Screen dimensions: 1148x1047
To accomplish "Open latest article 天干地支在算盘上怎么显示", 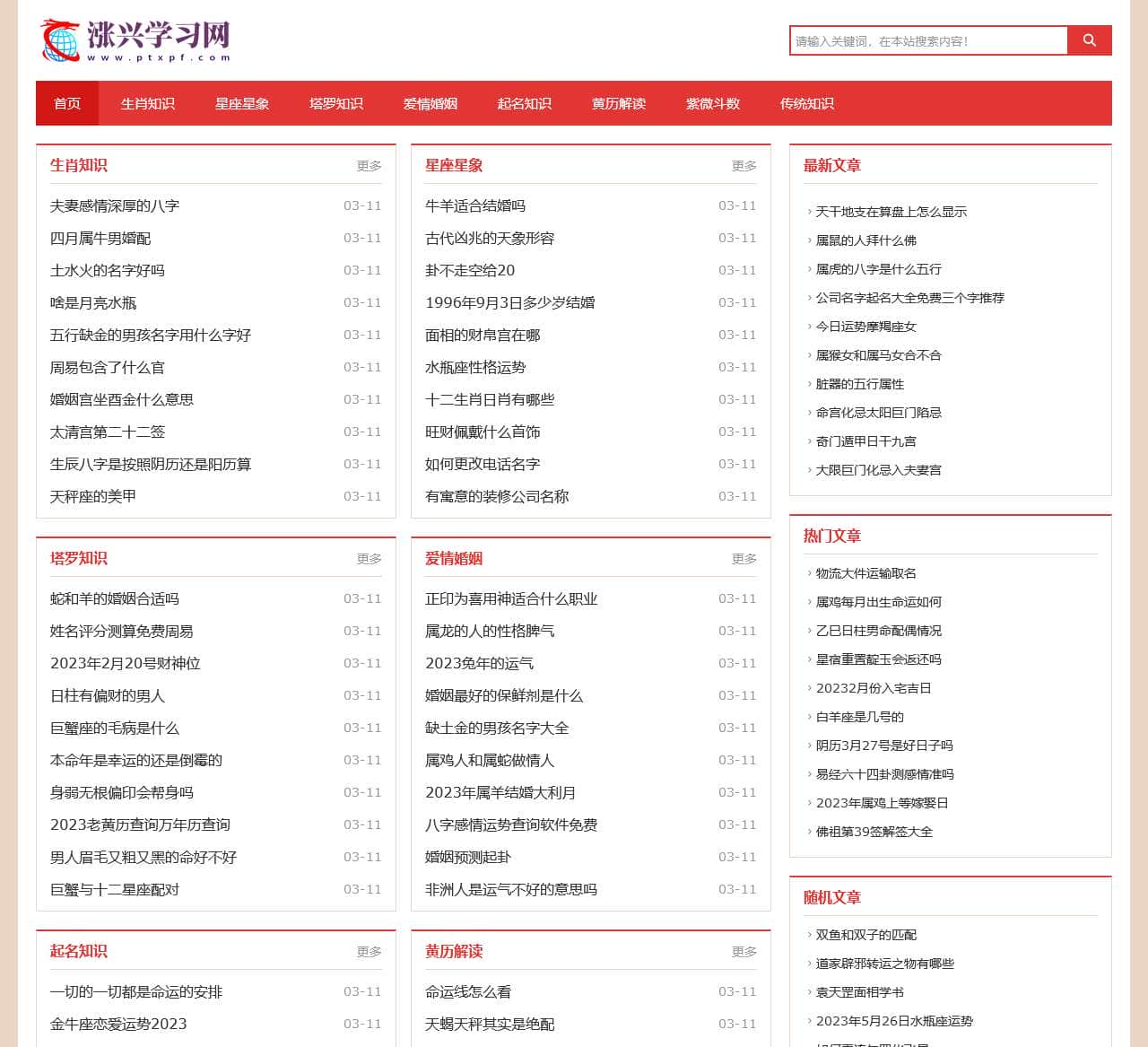I will 891,212.
